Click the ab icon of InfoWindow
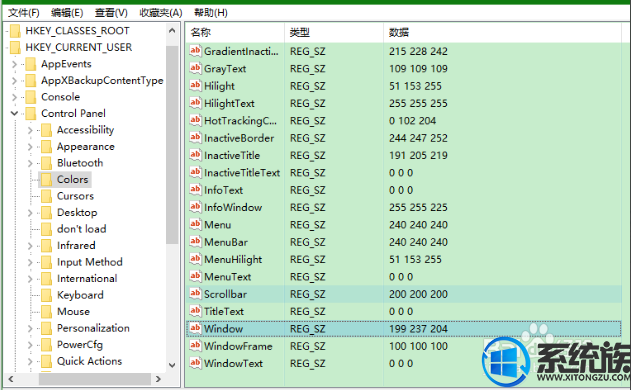 coord(195,207)
